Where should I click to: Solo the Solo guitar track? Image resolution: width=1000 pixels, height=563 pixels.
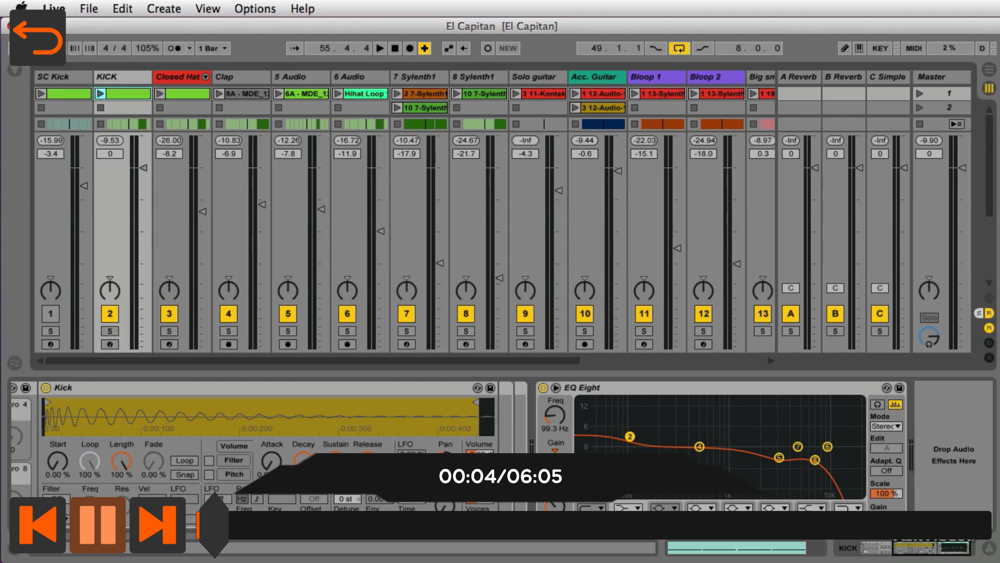point(525,332)
